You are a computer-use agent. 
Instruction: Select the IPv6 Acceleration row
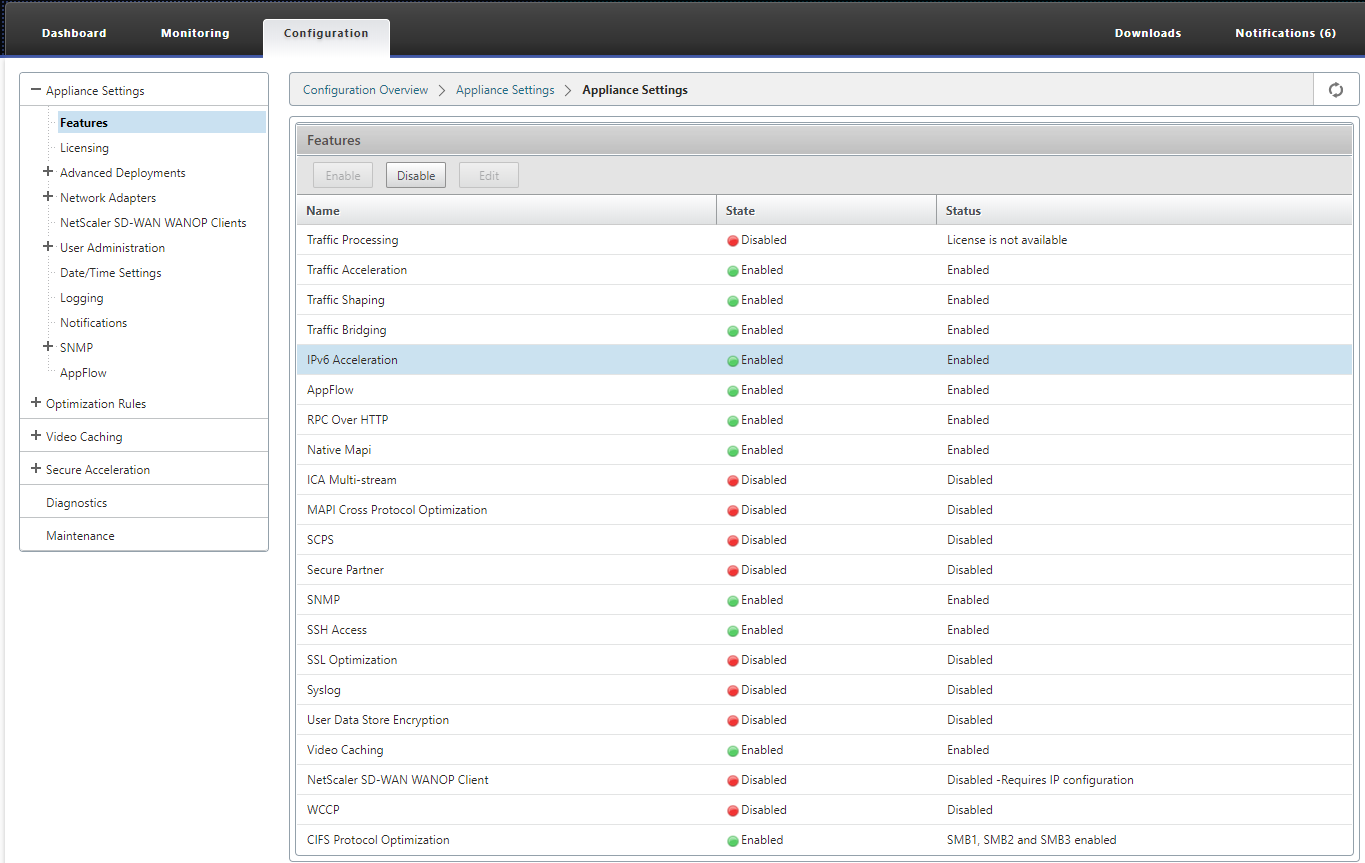(x=824, y=360)
